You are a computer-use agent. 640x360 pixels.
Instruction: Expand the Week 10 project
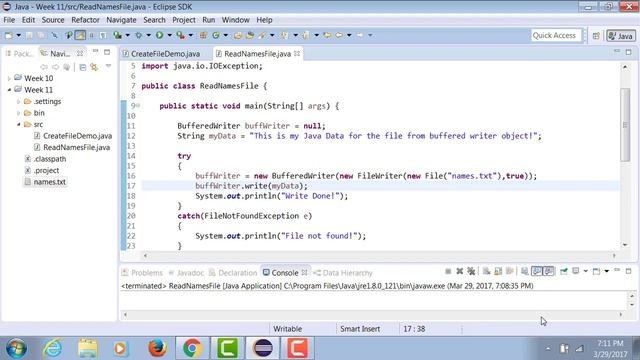click(9, 78)
